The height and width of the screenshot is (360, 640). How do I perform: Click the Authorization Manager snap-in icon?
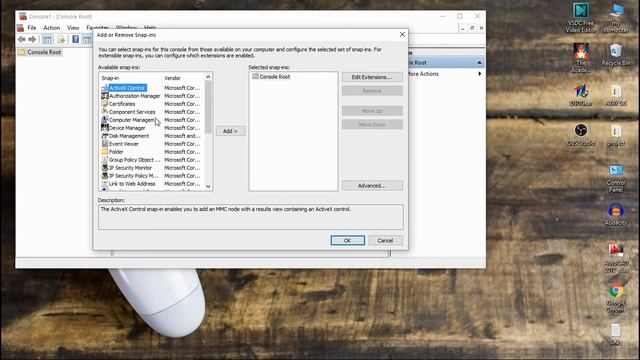pos(104,96)
